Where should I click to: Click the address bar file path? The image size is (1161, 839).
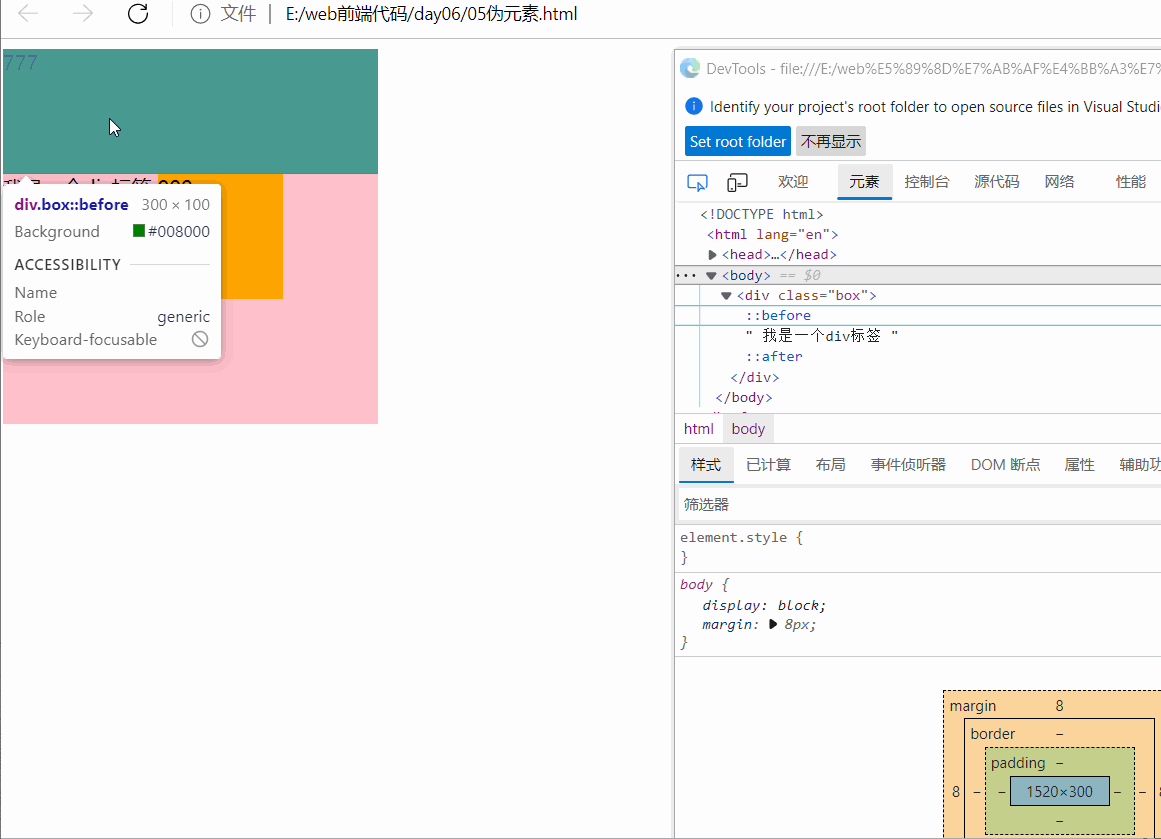431,14
